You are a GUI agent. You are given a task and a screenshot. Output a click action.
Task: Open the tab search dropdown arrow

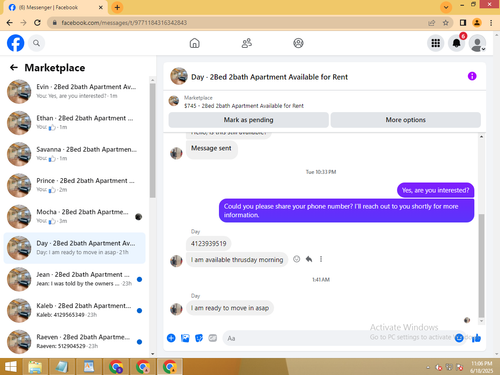coord(446,7)
